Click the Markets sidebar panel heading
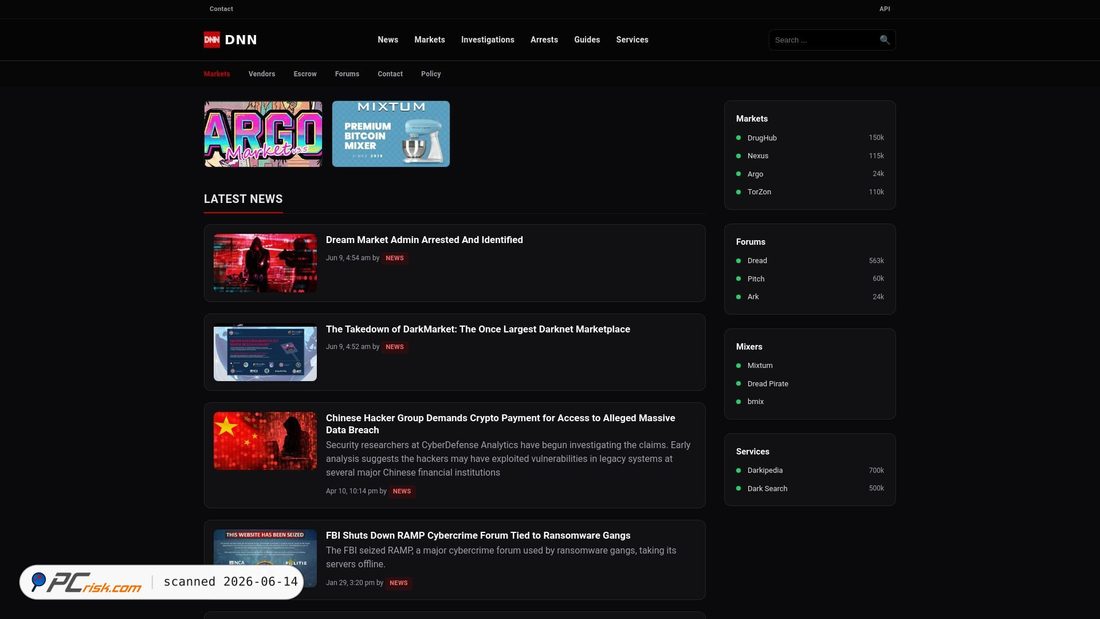Screen dimensions: 1100x619 pyautogui.click(x=751, y=119)
